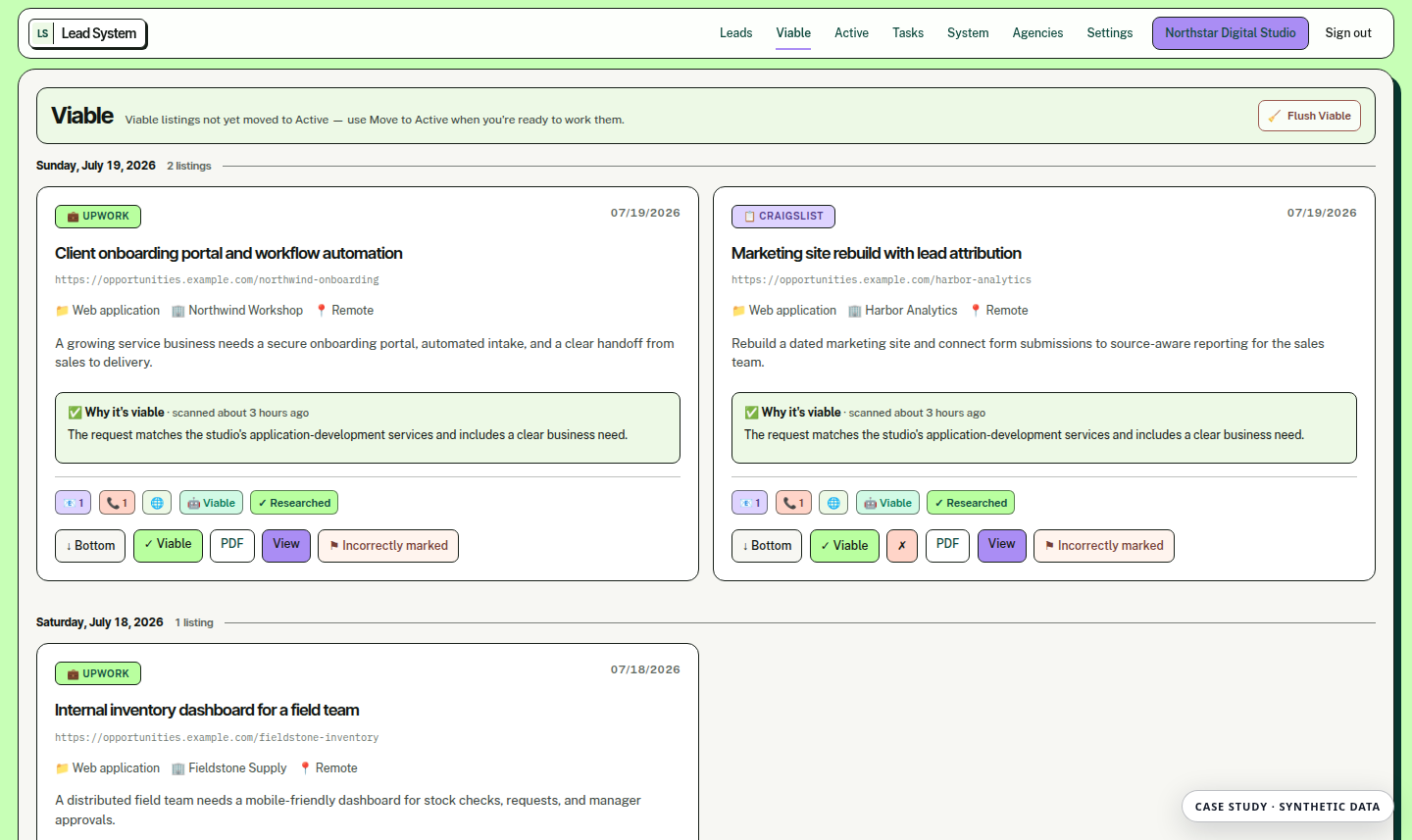1412x840 pixels.
Task: Click the X reject button on Marketing site rebuild card
Action: tap(902, 546)
